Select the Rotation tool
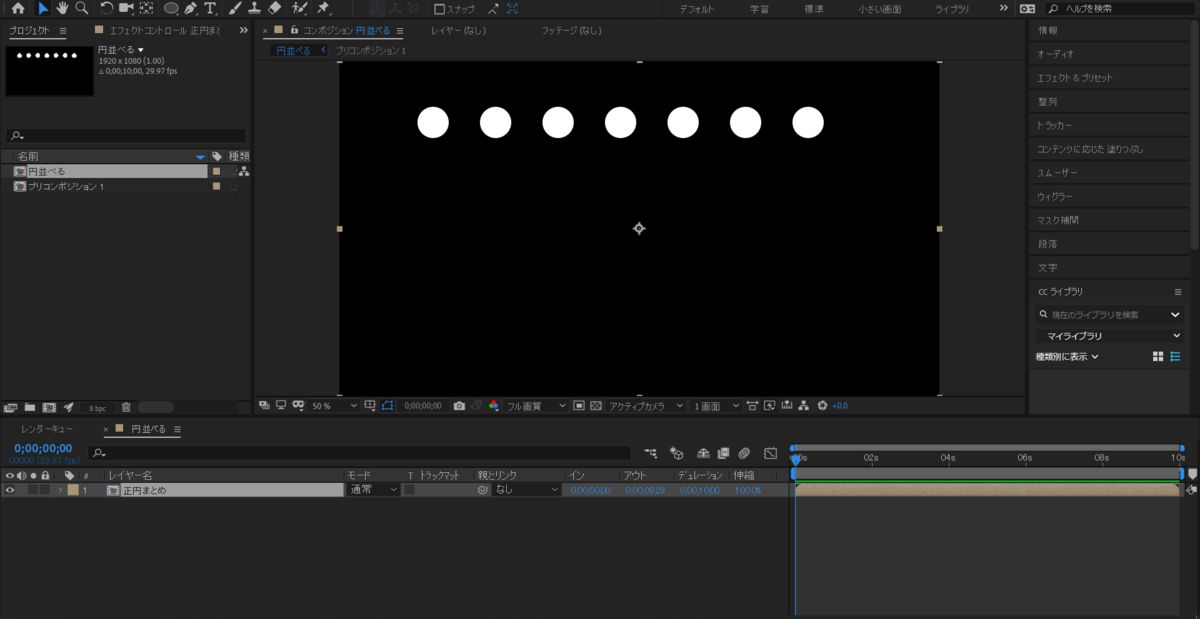This screenshot has width=1200, height=619. pos(107,8)
